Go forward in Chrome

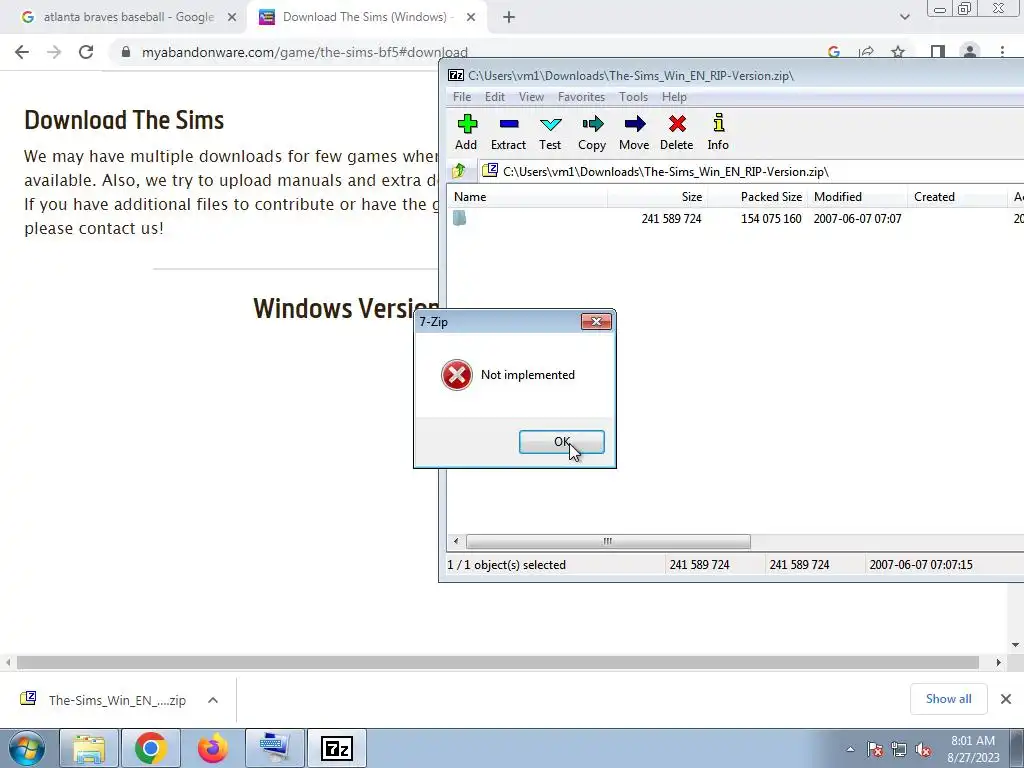coord(54,52)
